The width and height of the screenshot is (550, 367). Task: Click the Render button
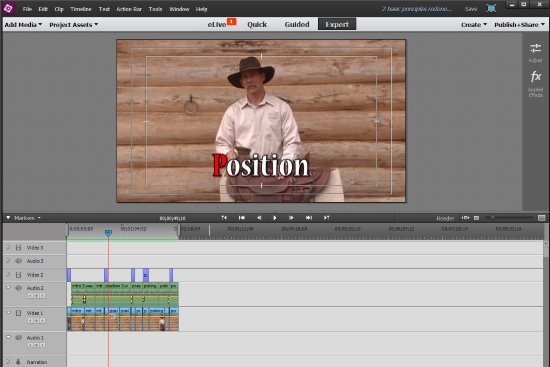[x=445, y=218]
